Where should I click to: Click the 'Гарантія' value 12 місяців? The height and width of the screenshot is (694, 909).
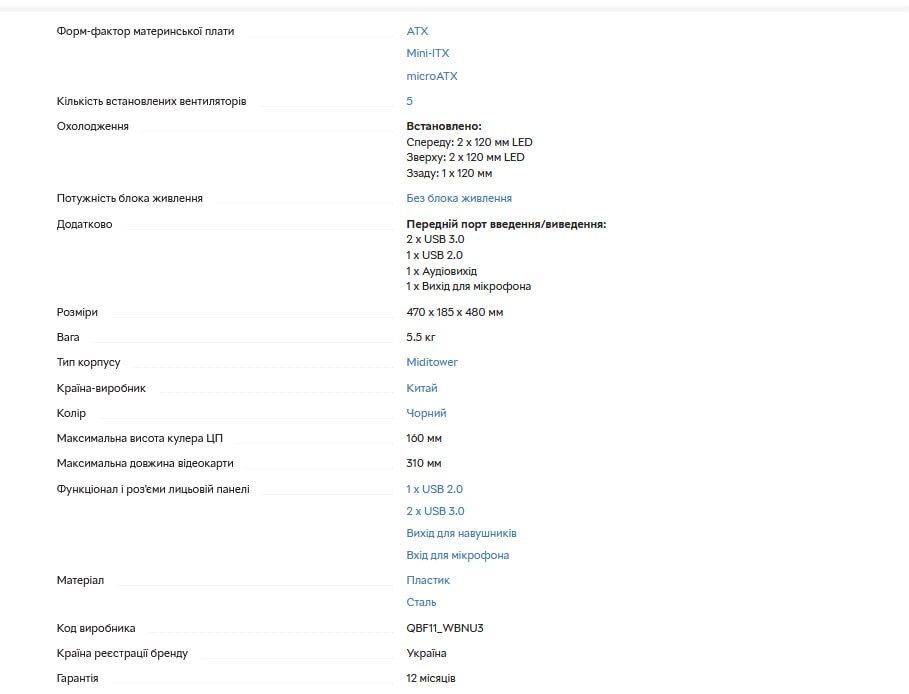(431, 678)
